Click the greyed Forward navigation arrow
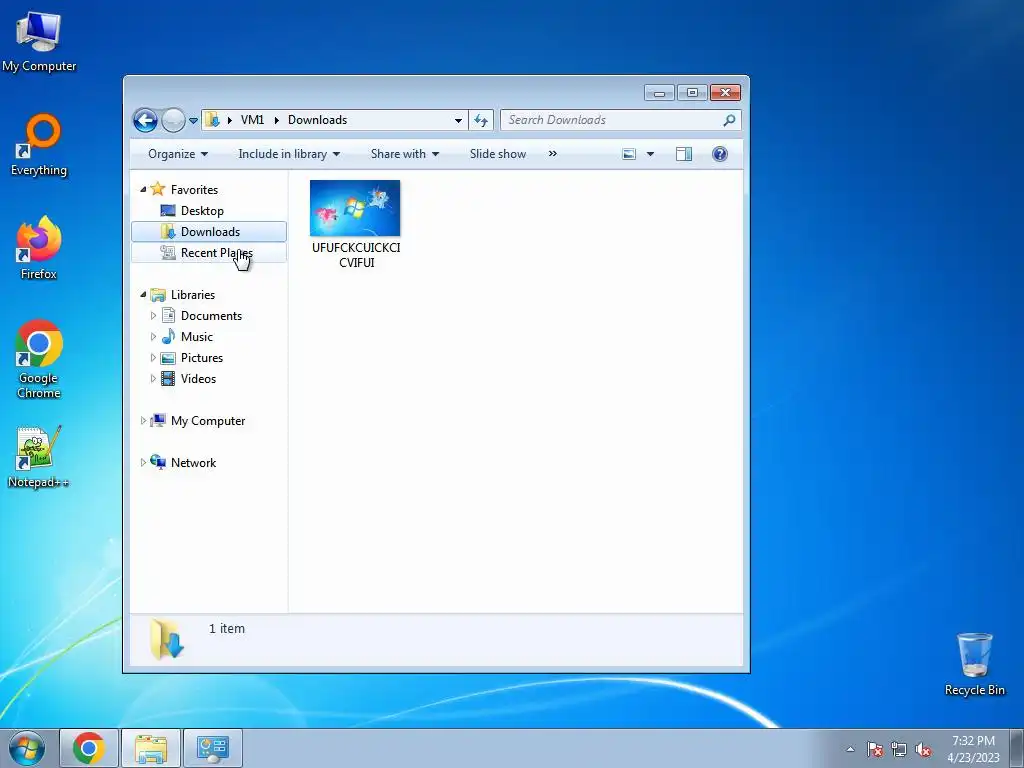Viewport: 1024px width, 768px height. (x=173, y=120)
